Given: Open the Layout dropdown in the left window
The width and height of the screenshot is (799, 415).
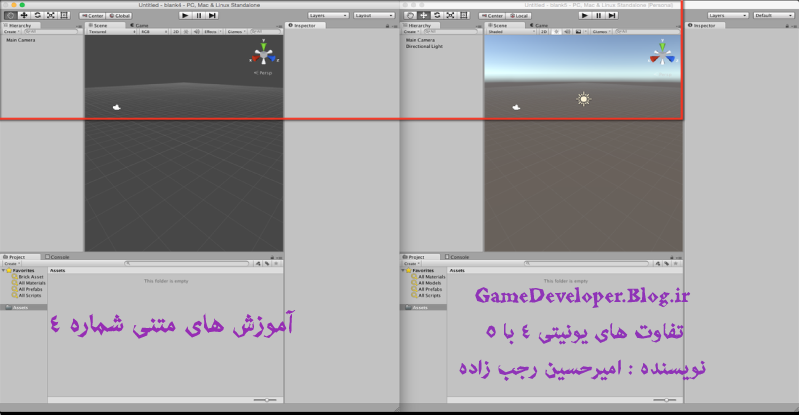Looking at the screenshot, I should [x=374, y=15].
